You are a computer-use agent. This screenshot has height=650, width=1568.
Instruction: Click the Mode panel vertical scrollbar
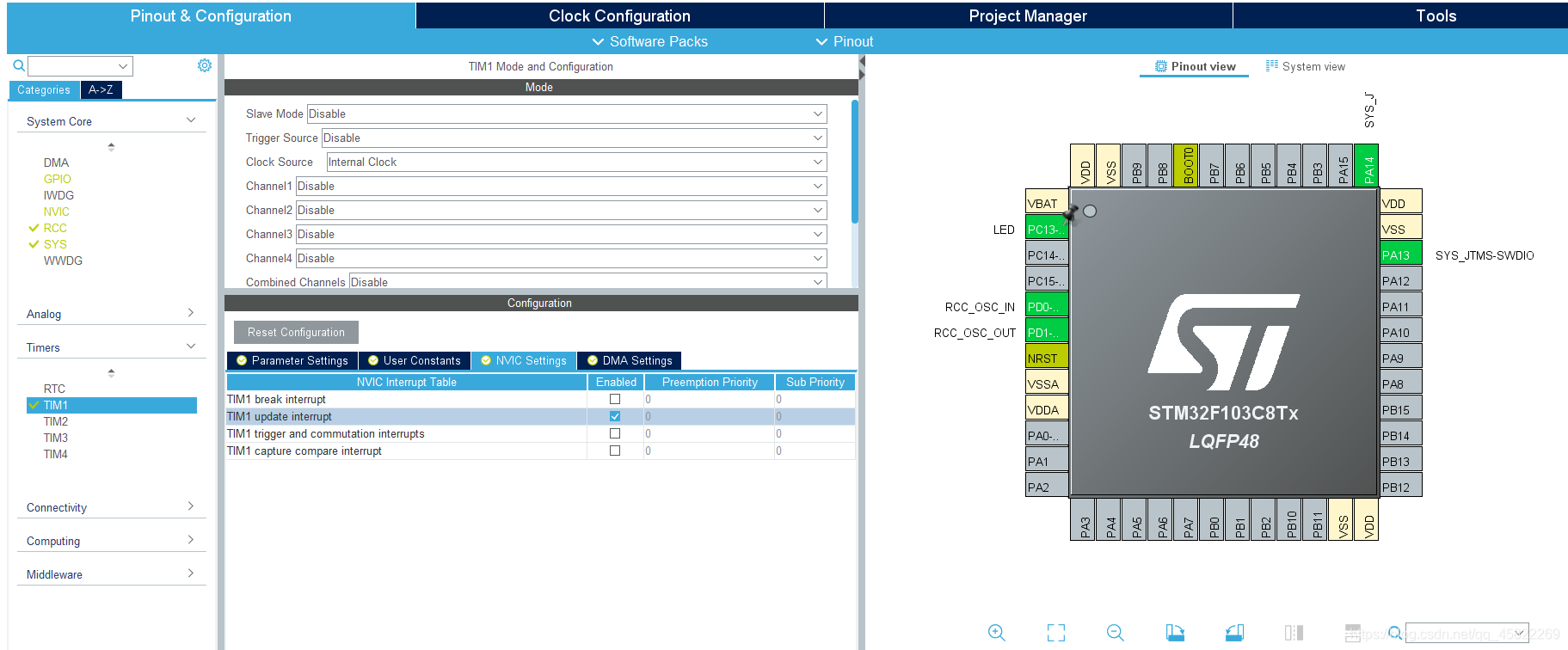pyautogui.click(x=854, y=162)
